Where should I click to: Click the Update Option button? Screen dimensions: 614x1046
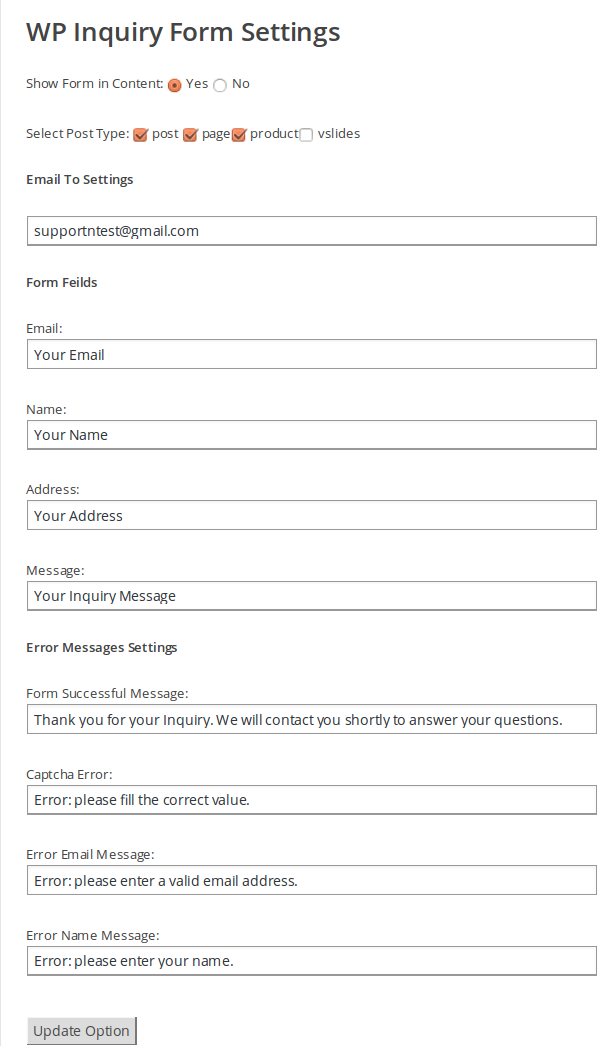pos(81,1031)
